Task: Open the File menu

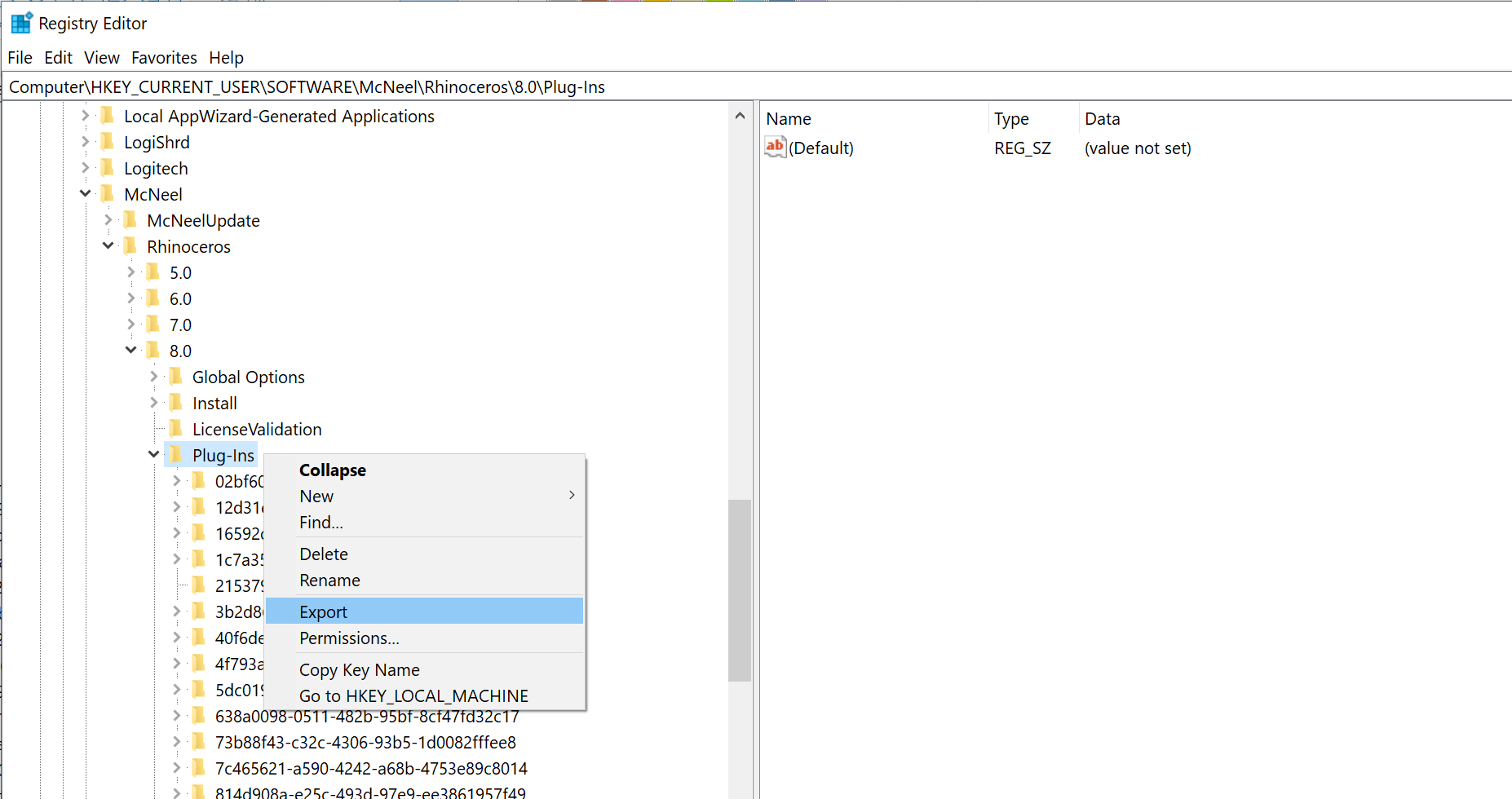Action: point(20,58)
